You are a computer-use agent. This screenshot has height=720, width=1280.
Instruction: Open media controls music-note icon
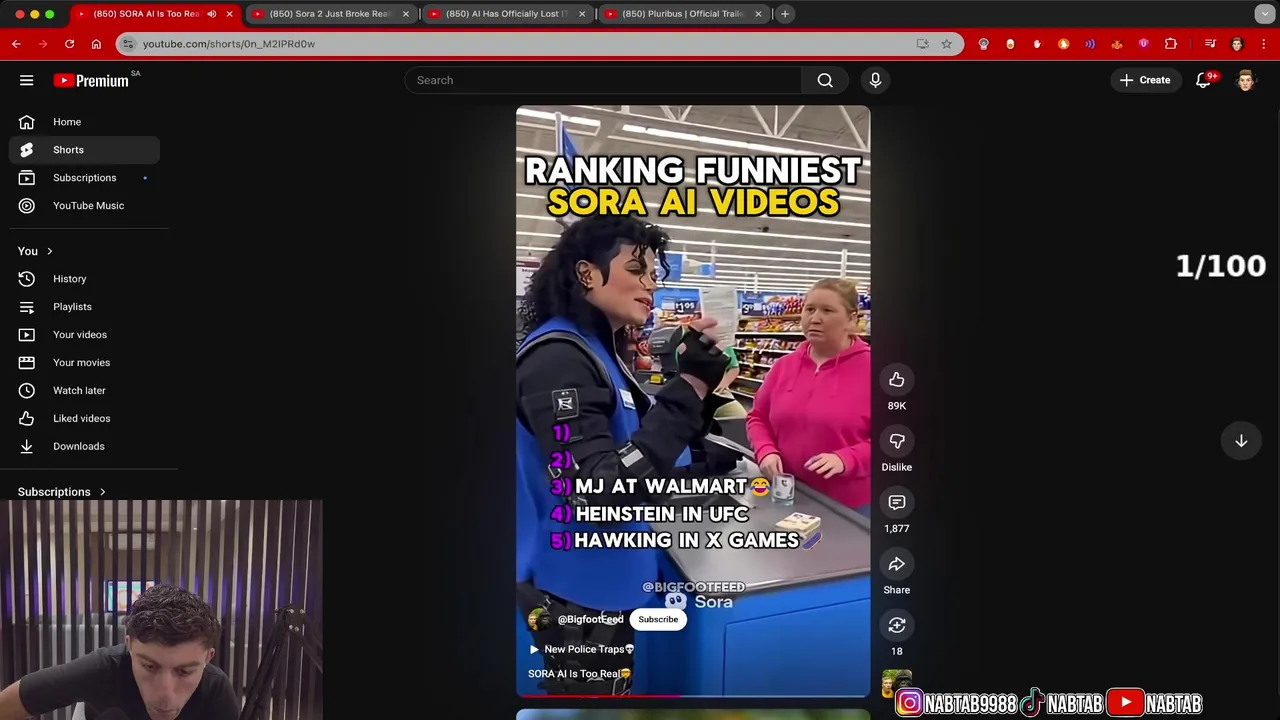tap(1210, 44)
